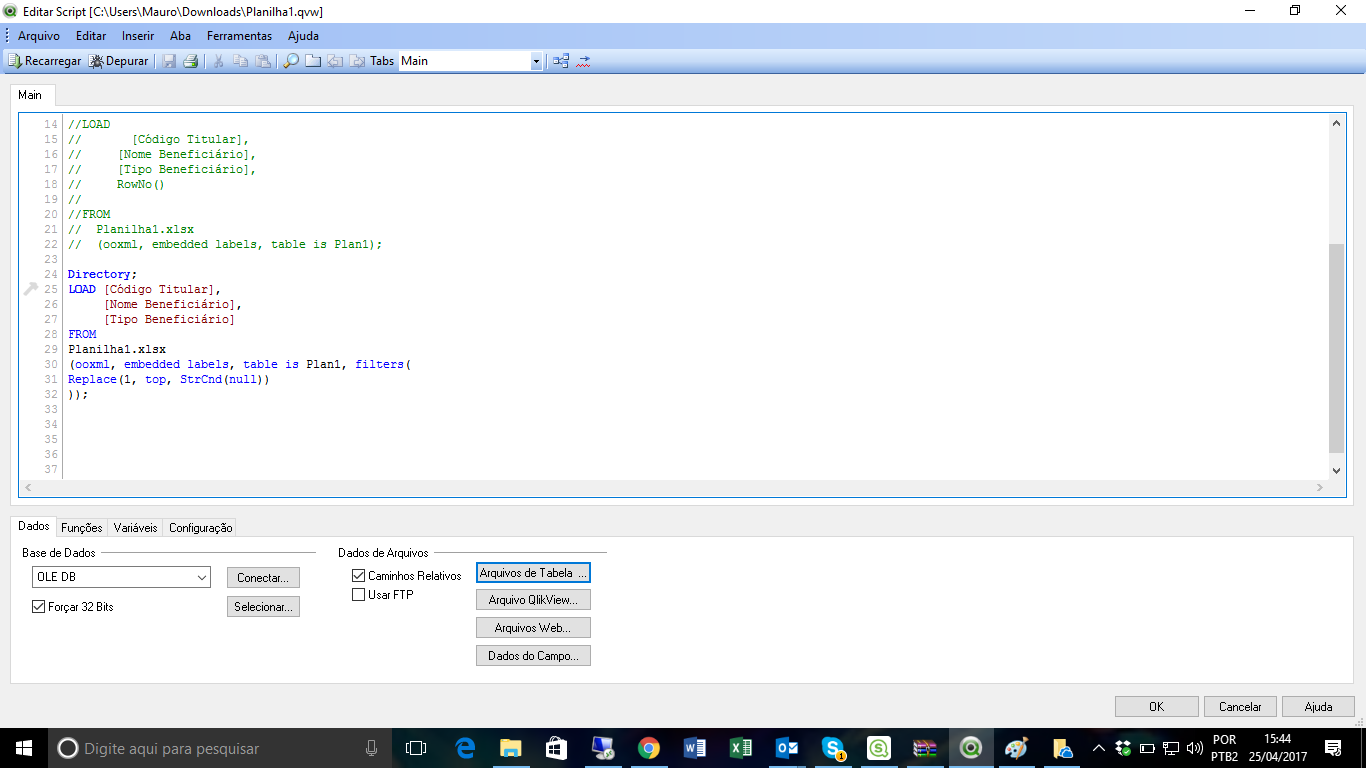The width and height of the screenshot is (1366, 768).
Task: Open the Editar menu
Action: point(91,35)
